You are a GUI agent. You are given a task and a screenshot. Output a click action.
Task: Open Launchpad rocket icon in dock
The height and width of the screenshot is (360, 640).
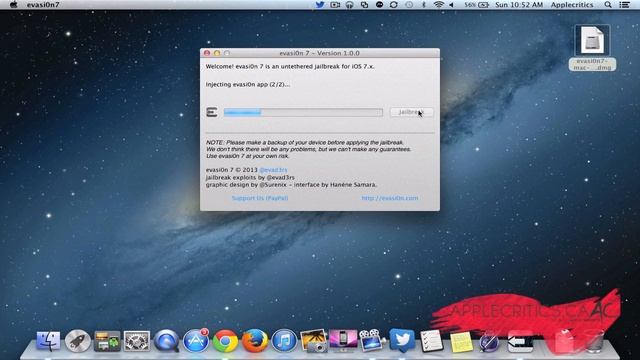pos(78,340)
